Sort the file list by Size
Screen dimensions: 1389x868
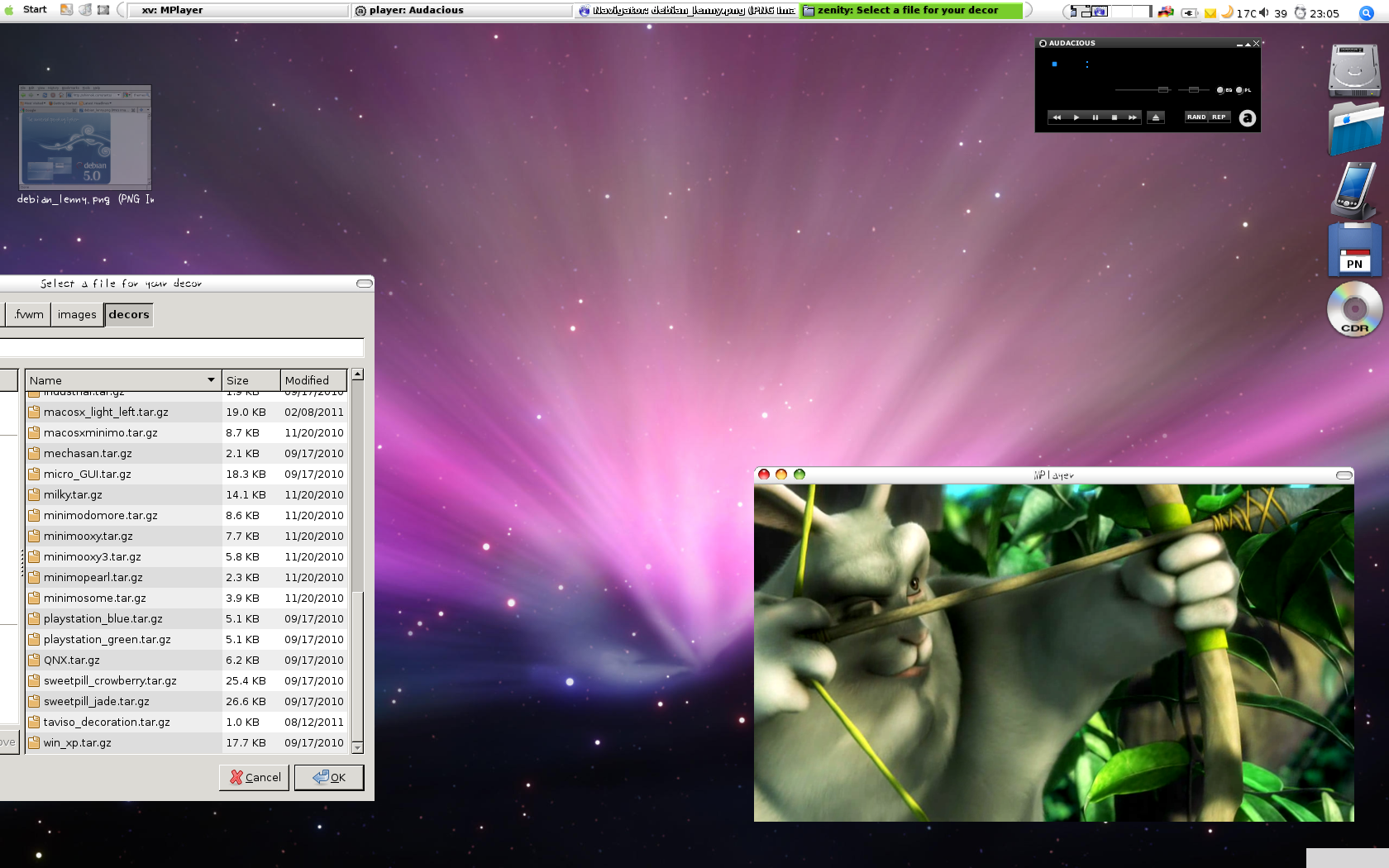click(x=251, y=380)
